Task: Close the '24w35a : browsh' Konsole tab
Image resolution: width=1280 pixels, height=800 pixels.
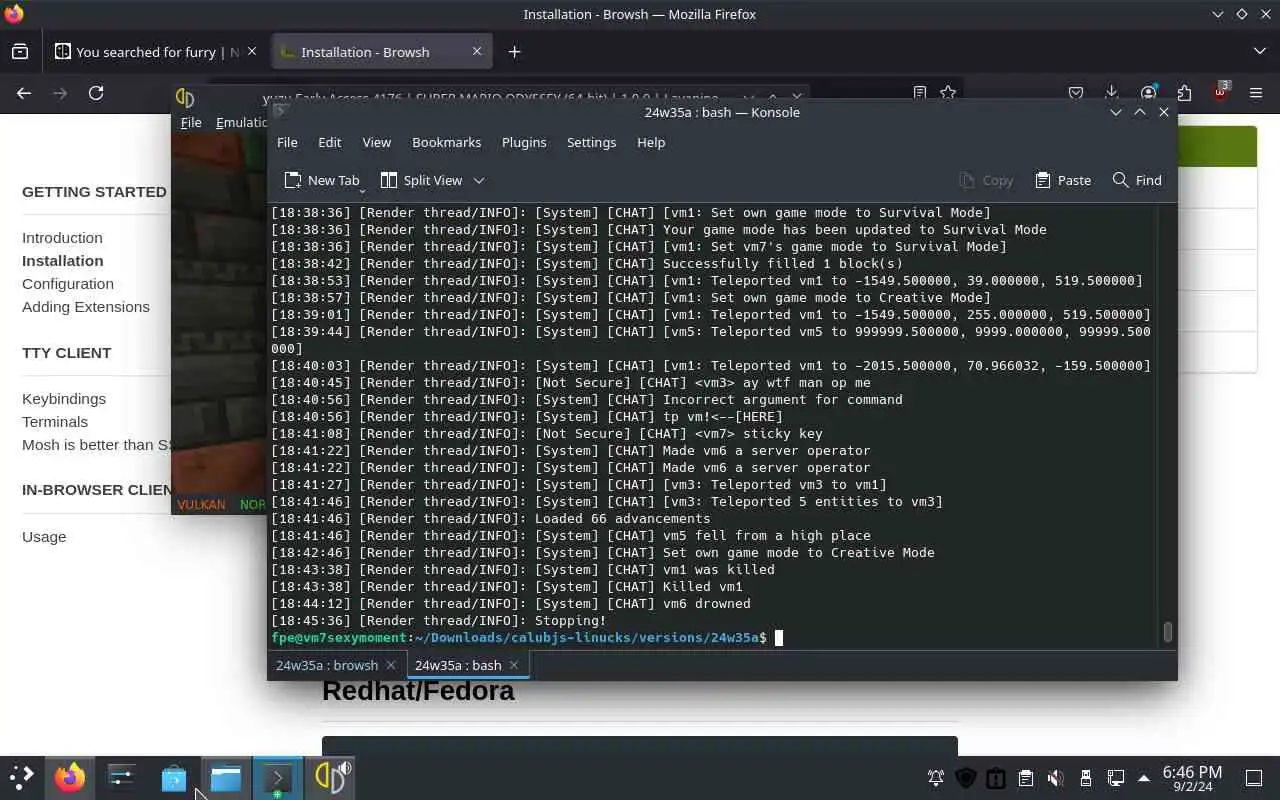Action: pyautogui.click(x=391, y=665)
